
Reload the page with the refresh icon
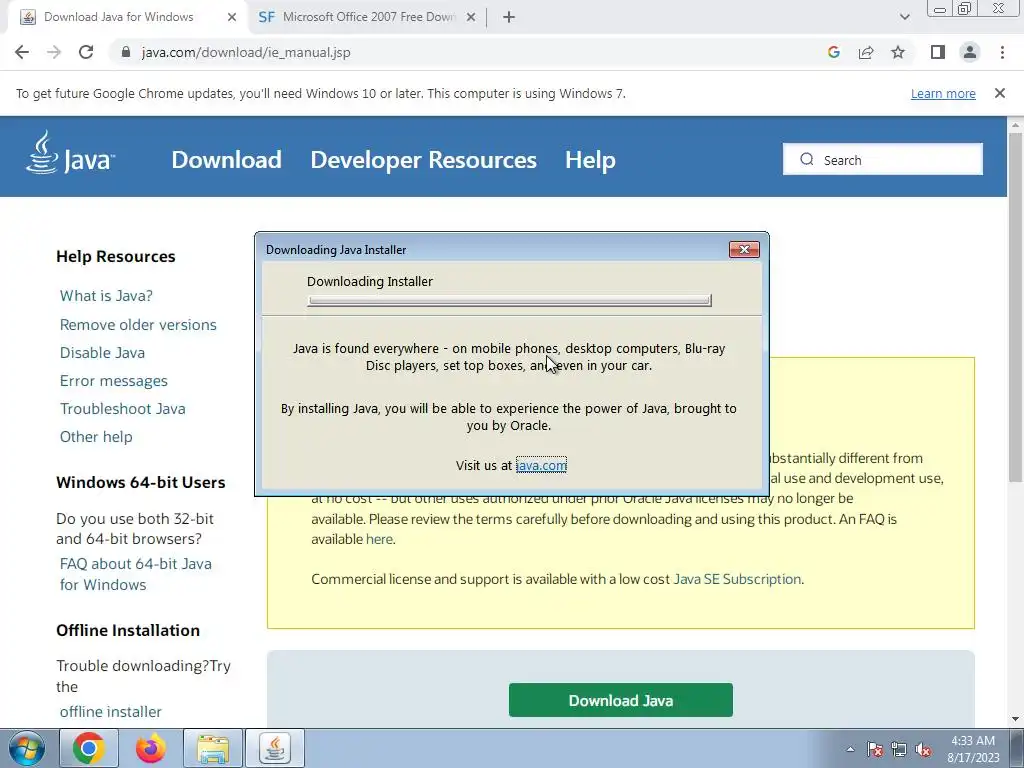(x=86, y=52)
